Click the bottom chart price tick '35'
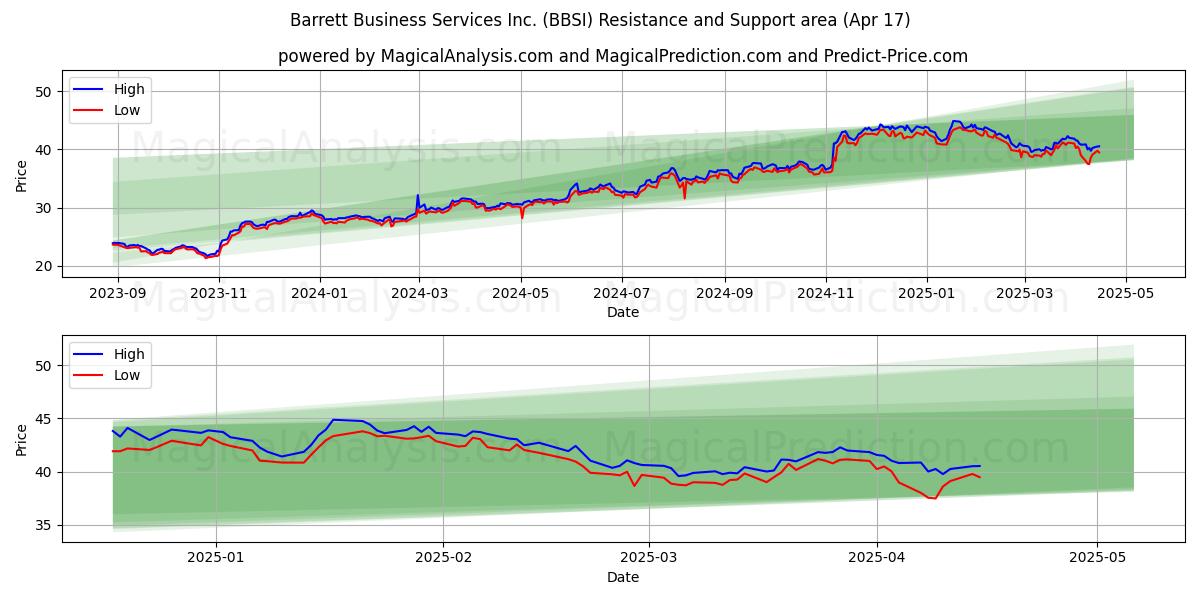Screen dimensions: 1200x600 pyautogui.click(x=46, y=525)
